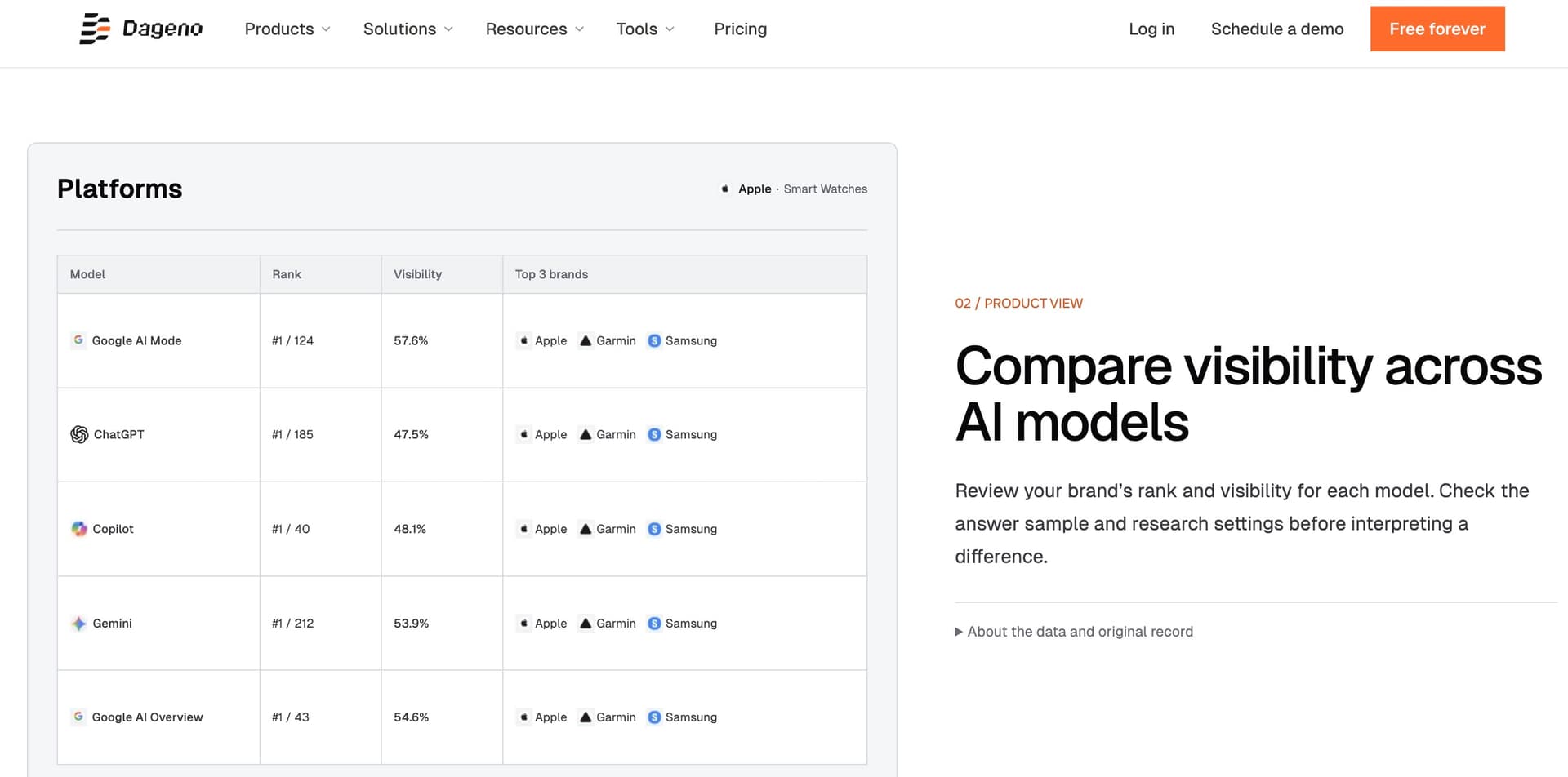Screen dimensions: 1568x777
Task: Click the 02 / PRODUCT VIEW label
Action: [x=1018, y=303]
